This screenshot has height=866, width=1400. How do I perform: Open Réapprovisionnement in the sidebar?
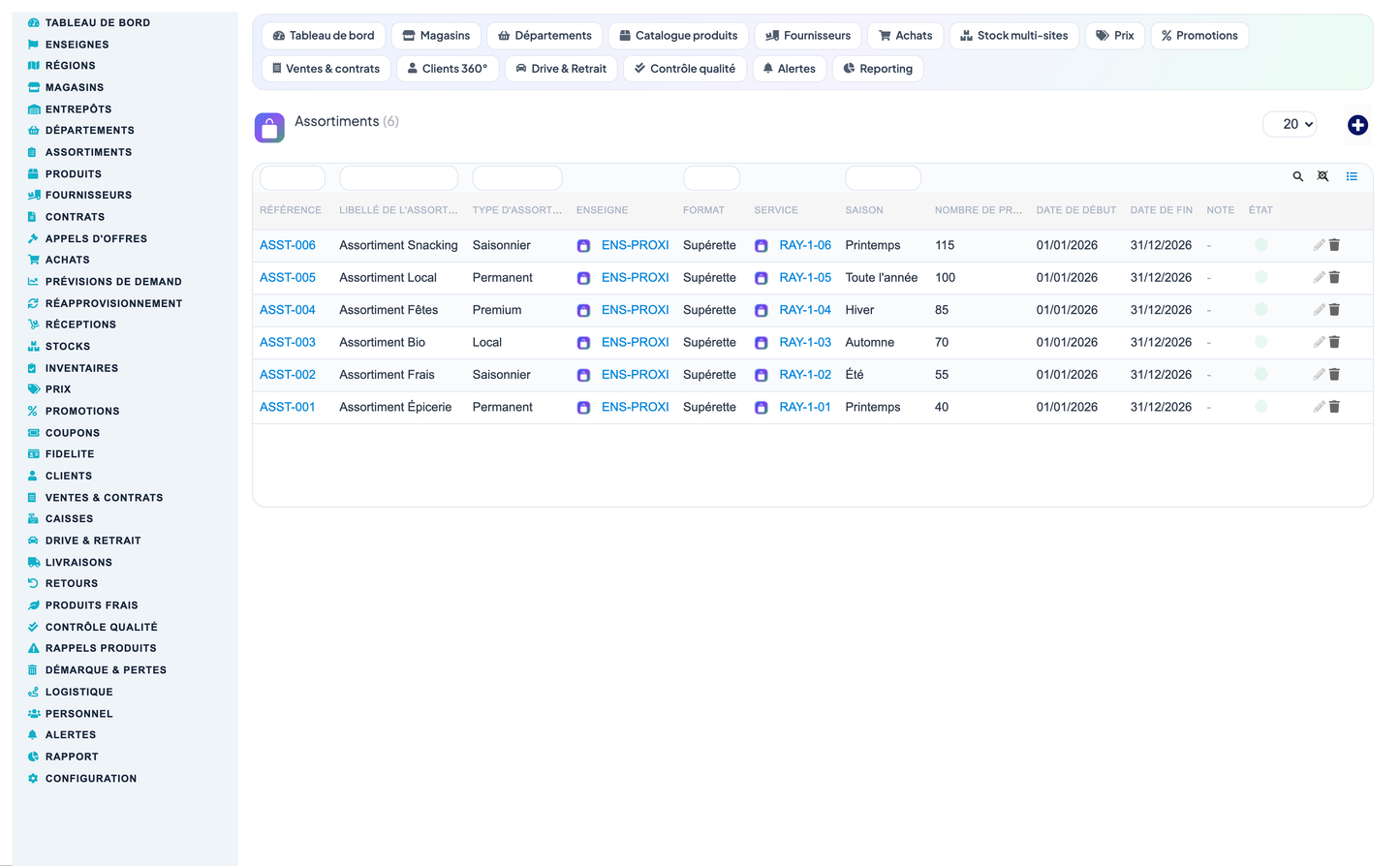click(x=113, y=303)
